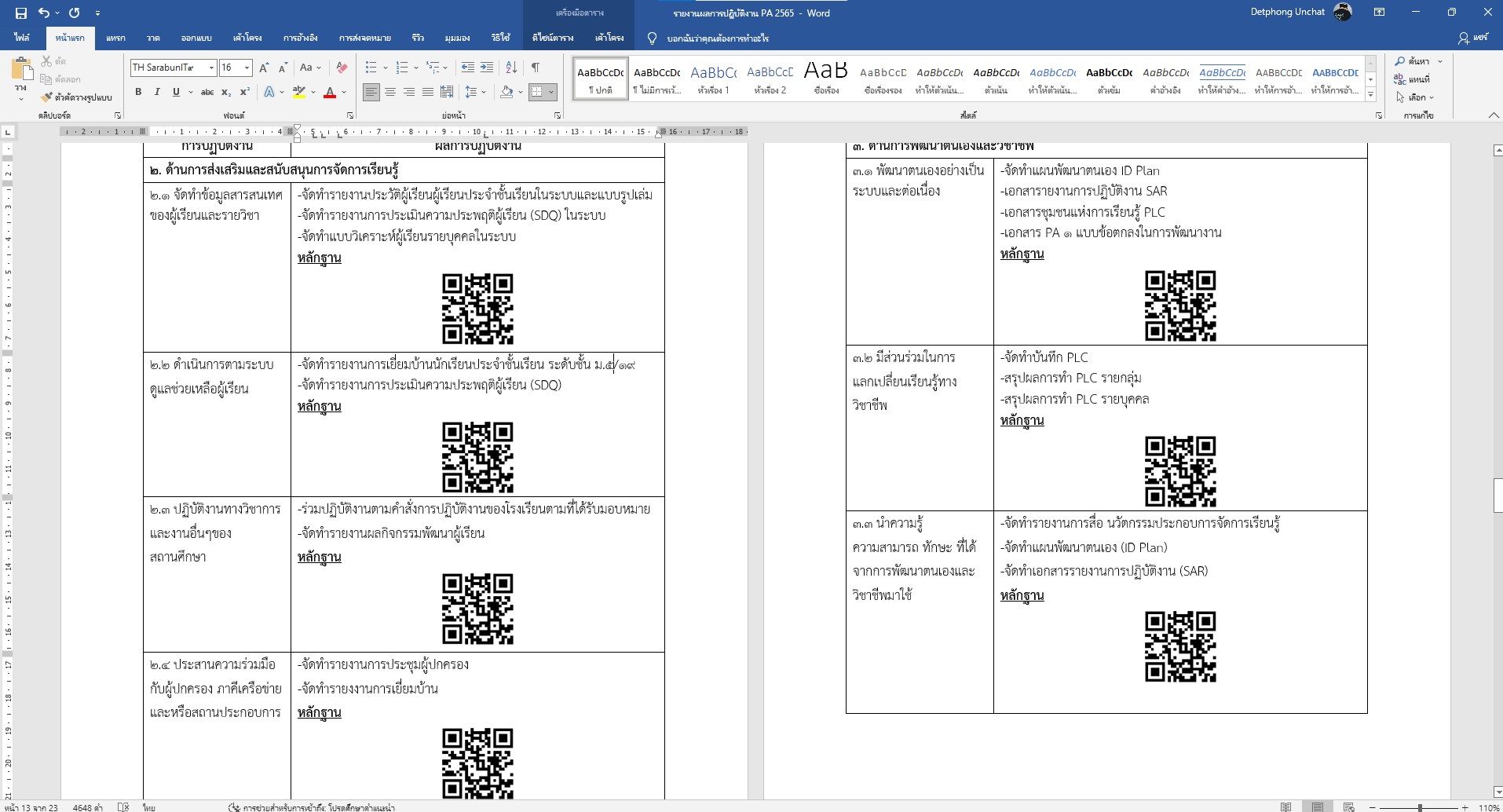This screenshot has width=1503, height=812.
Task: Click the zoom slider handle
Action: [x=1420, y=807]
